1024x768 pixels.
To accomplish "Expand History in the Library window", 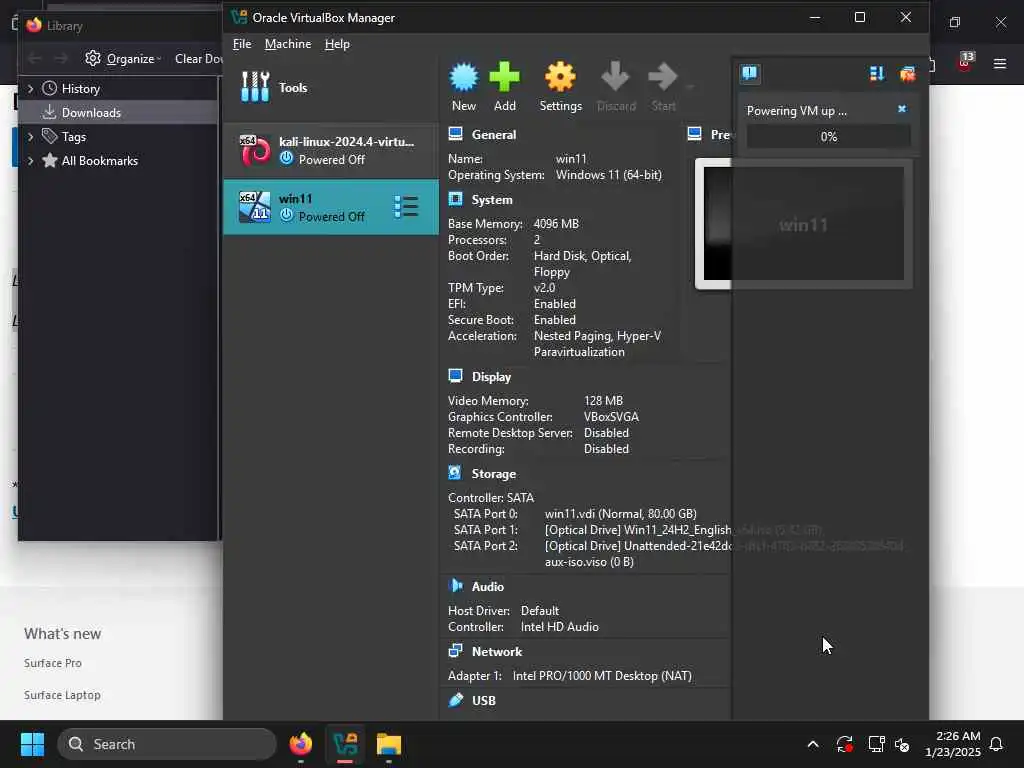I will (x=30, y=88).
